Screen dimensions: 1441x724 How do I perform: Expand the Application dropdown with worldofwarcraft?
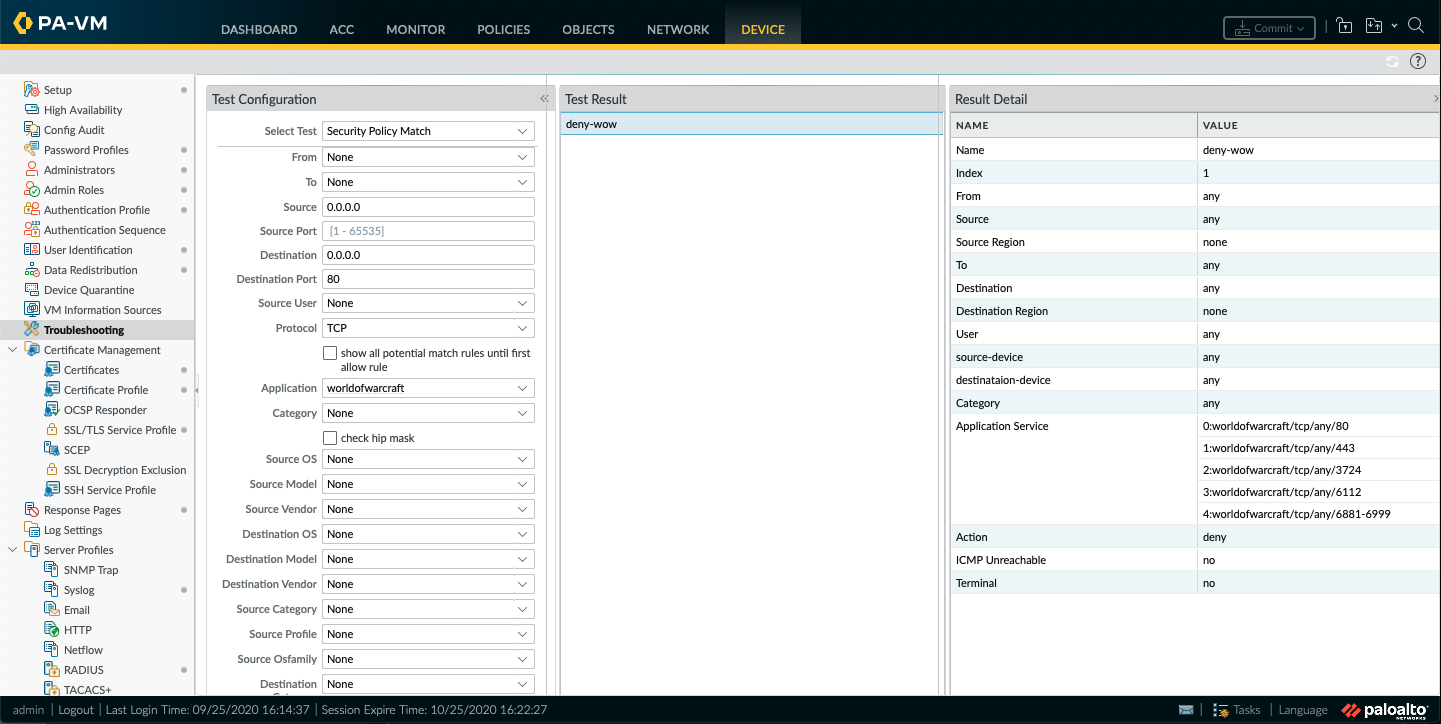(522, 388)
